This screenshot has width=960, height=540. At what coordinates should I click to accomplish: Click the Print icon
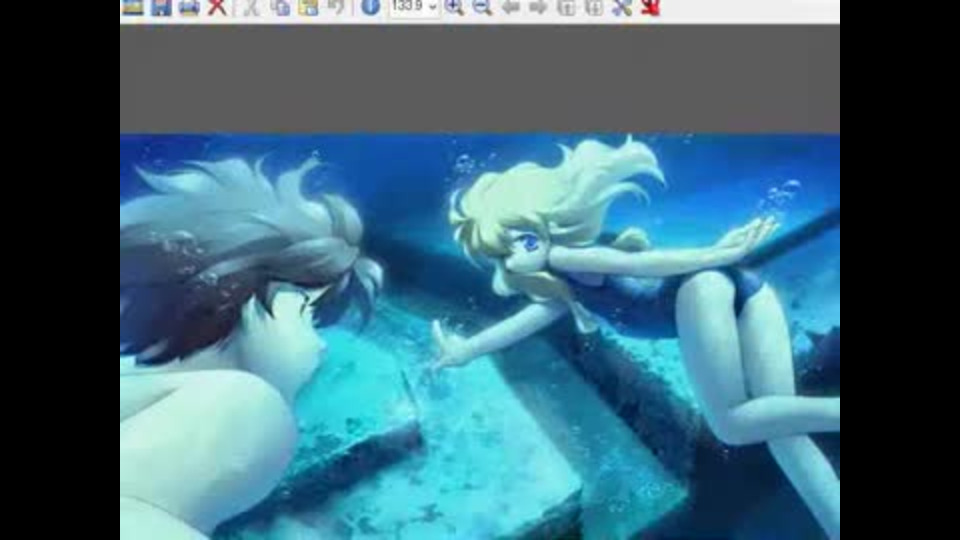189,7
